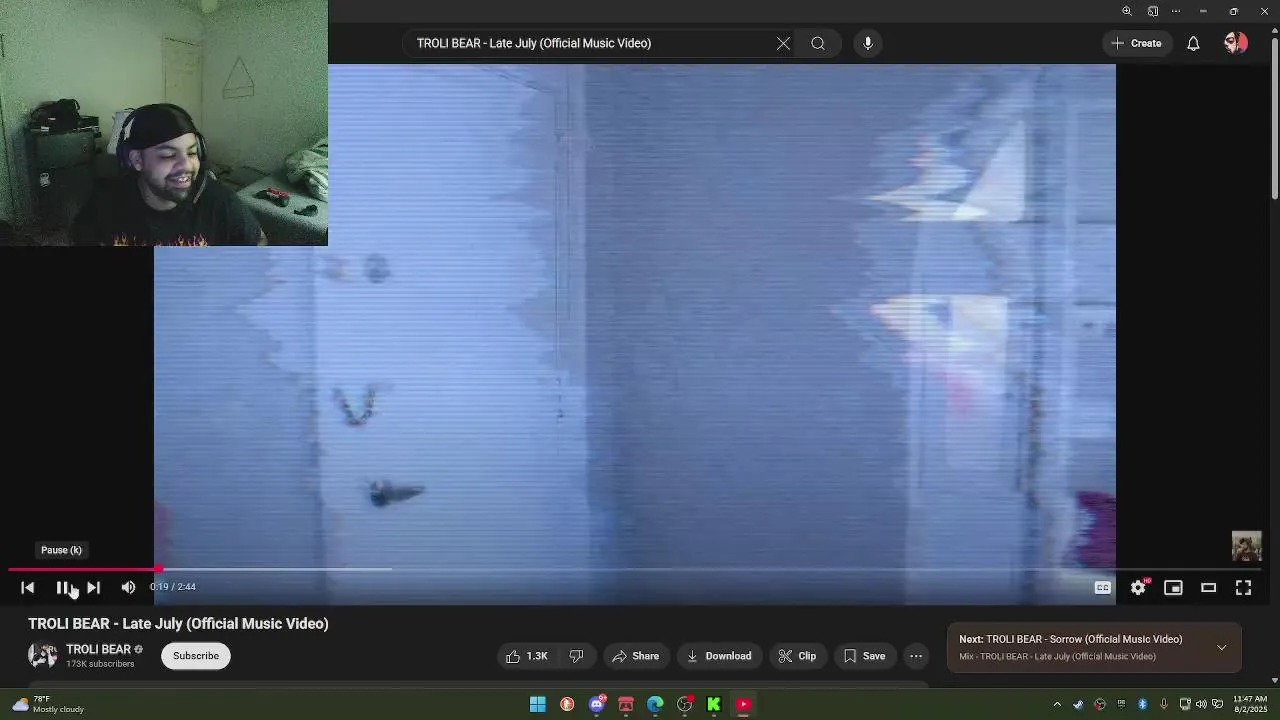The height and width of the screenshot is (720, 1280).
Task: Open the orange browser icon next to Start
Action: tap(567, 704)
